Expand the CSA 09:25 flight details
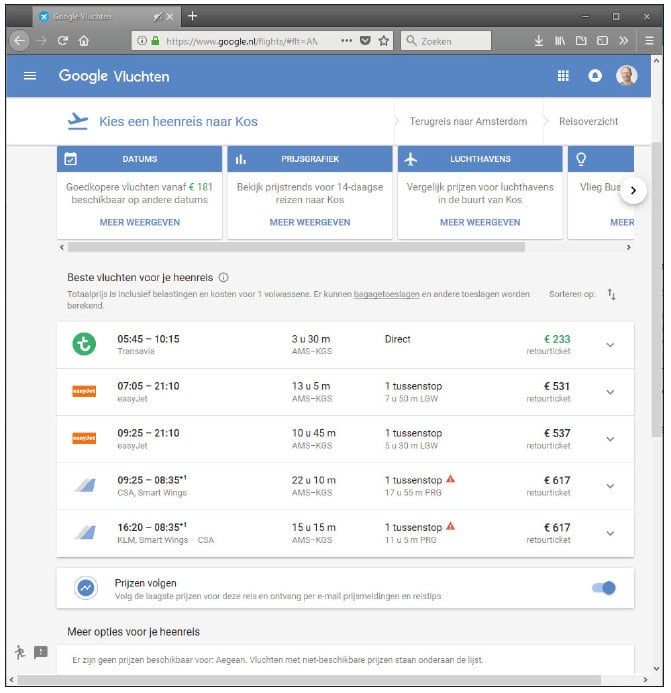This screenshot has height=693, width=671. [x=610, y=486]
